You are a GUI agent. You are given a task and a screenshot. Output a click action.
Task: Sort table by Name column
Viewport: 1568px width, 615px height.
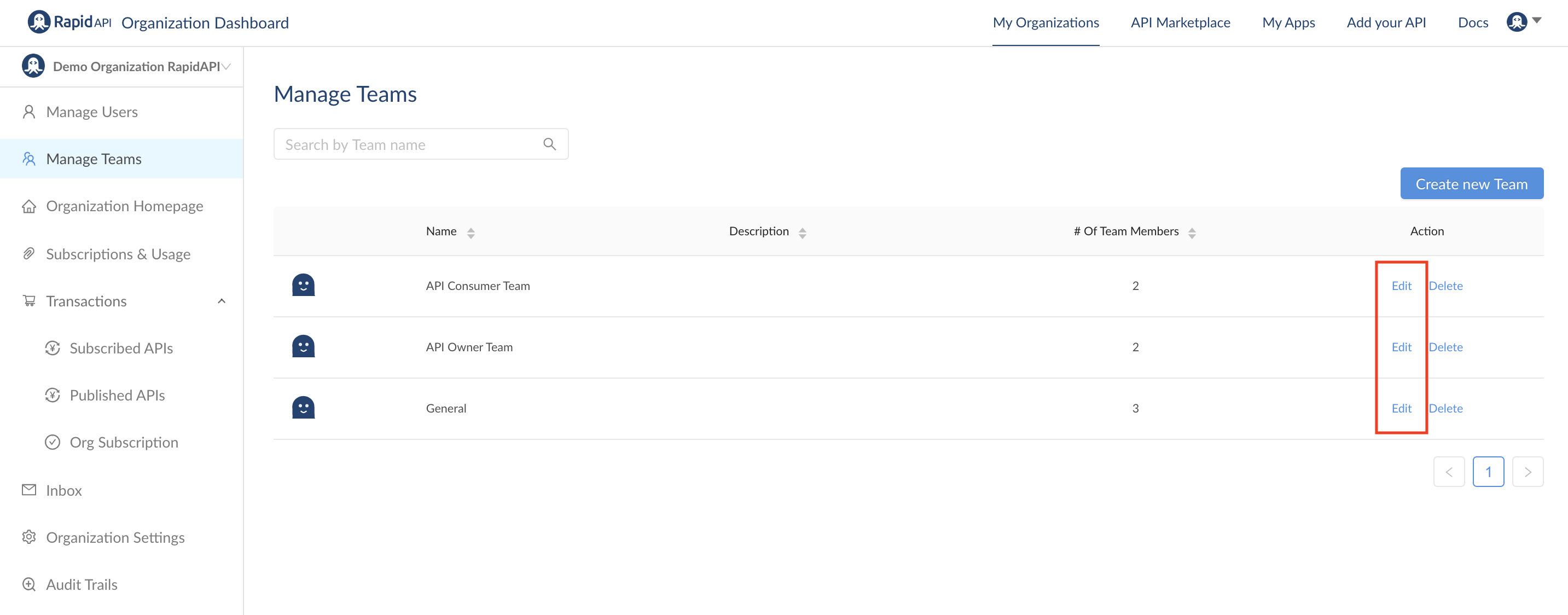pyautogui.click(x=471, y=232)
